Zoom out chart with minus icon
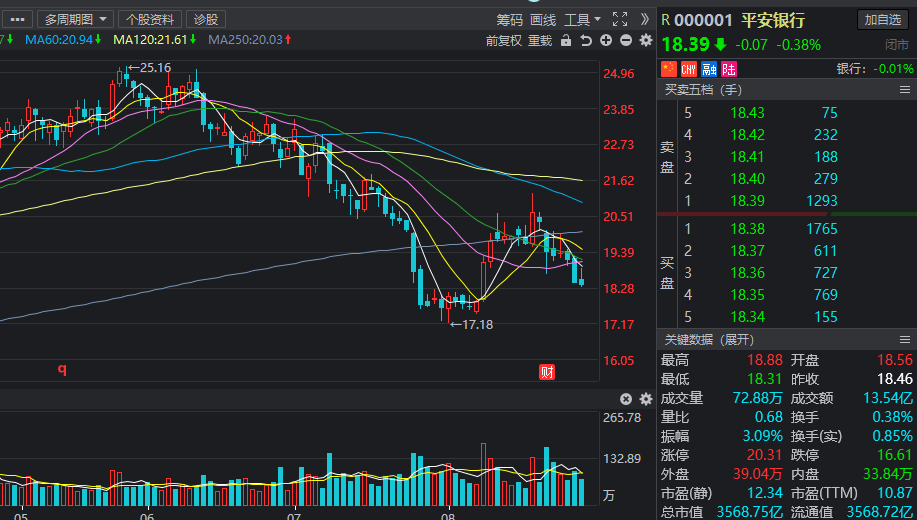Image resolution: width=917 pixels, height=520 pixels. 626,40
